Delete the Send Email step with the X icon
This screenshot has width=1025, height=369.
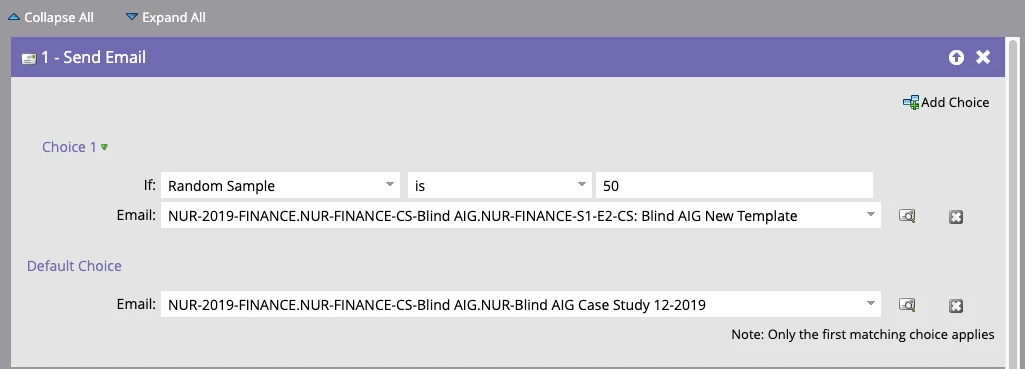point(983,58)
